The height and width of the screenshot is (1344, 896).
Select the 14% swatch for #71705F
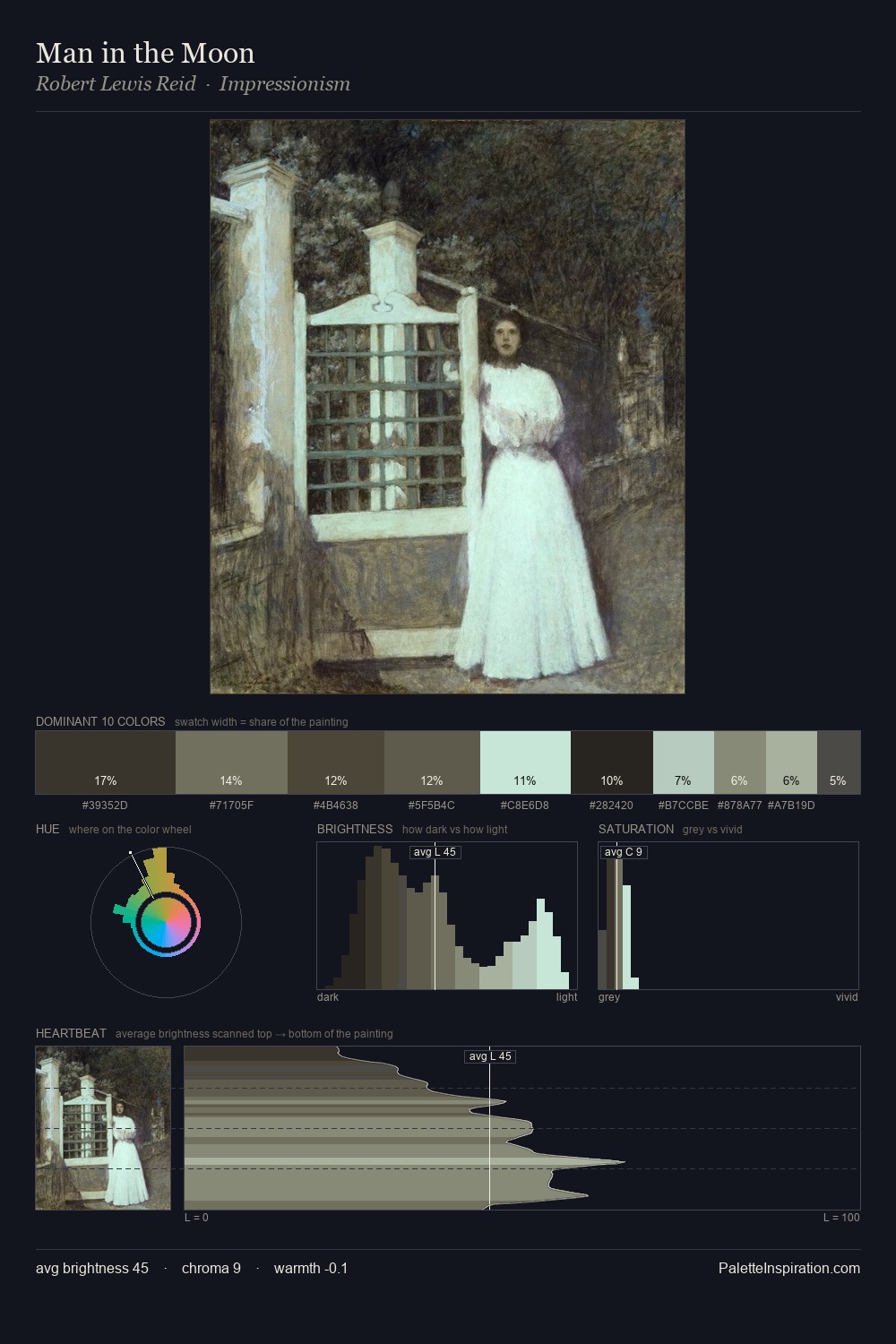click(x=231, y=762)
